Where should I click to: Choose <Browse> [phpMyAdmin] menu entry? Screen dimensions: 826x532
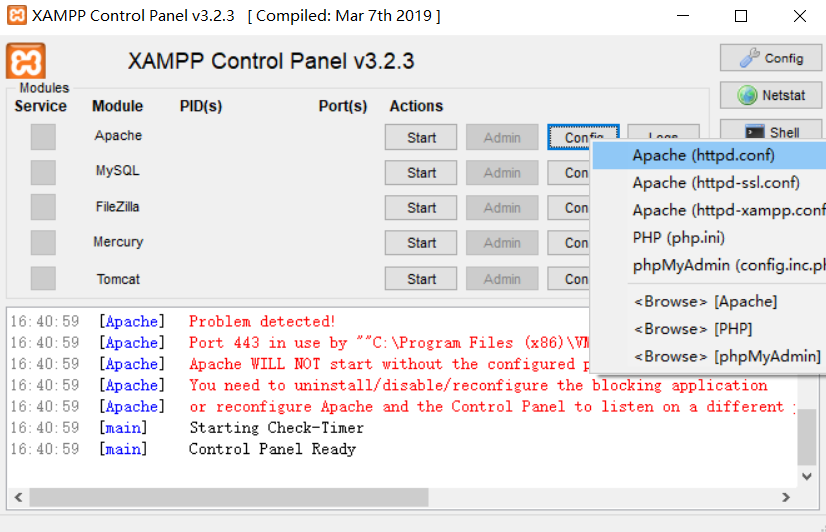(709, 356)
